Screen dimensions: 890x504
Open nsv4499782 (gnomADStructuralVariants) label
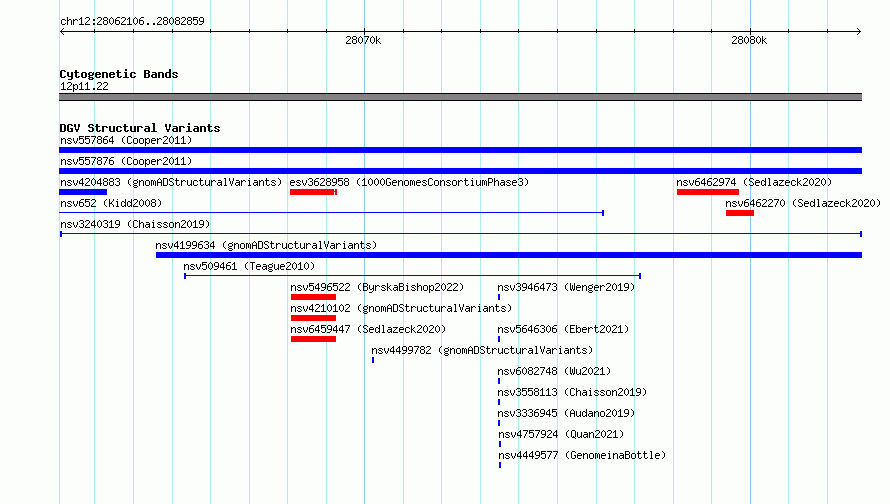[x=482, y=350]
